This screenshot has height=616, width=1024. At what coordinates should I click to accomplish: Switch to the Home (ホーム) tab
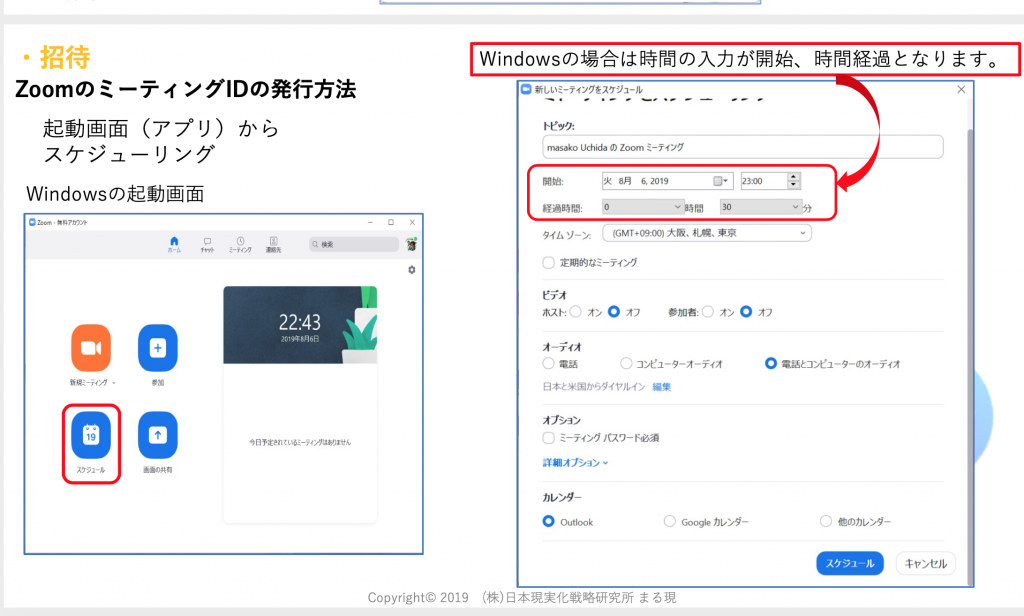[x=174, y=244]
